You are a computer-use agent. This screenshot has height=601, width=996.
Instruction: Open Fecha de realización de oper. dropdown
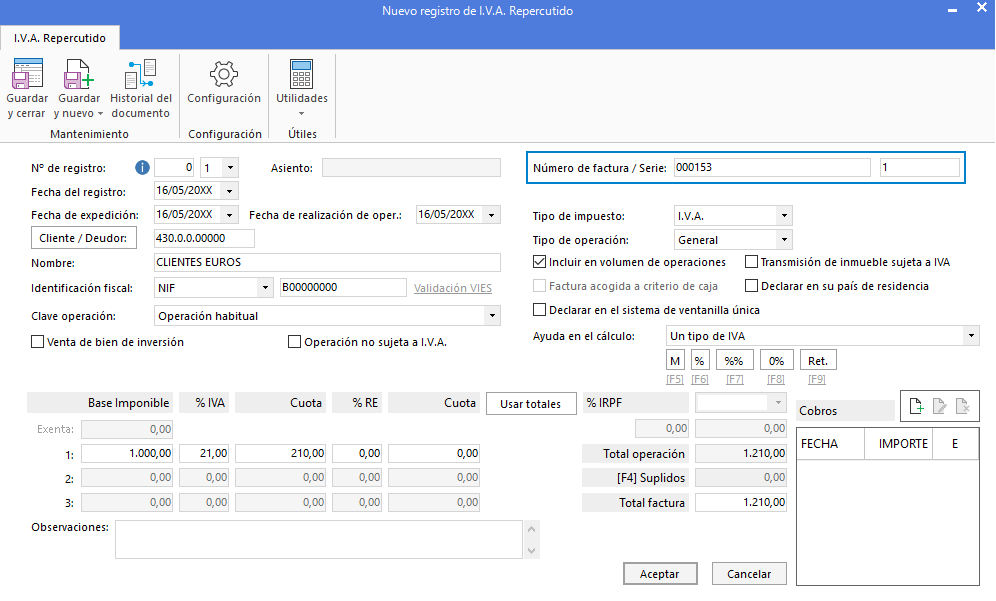(492, 215)
